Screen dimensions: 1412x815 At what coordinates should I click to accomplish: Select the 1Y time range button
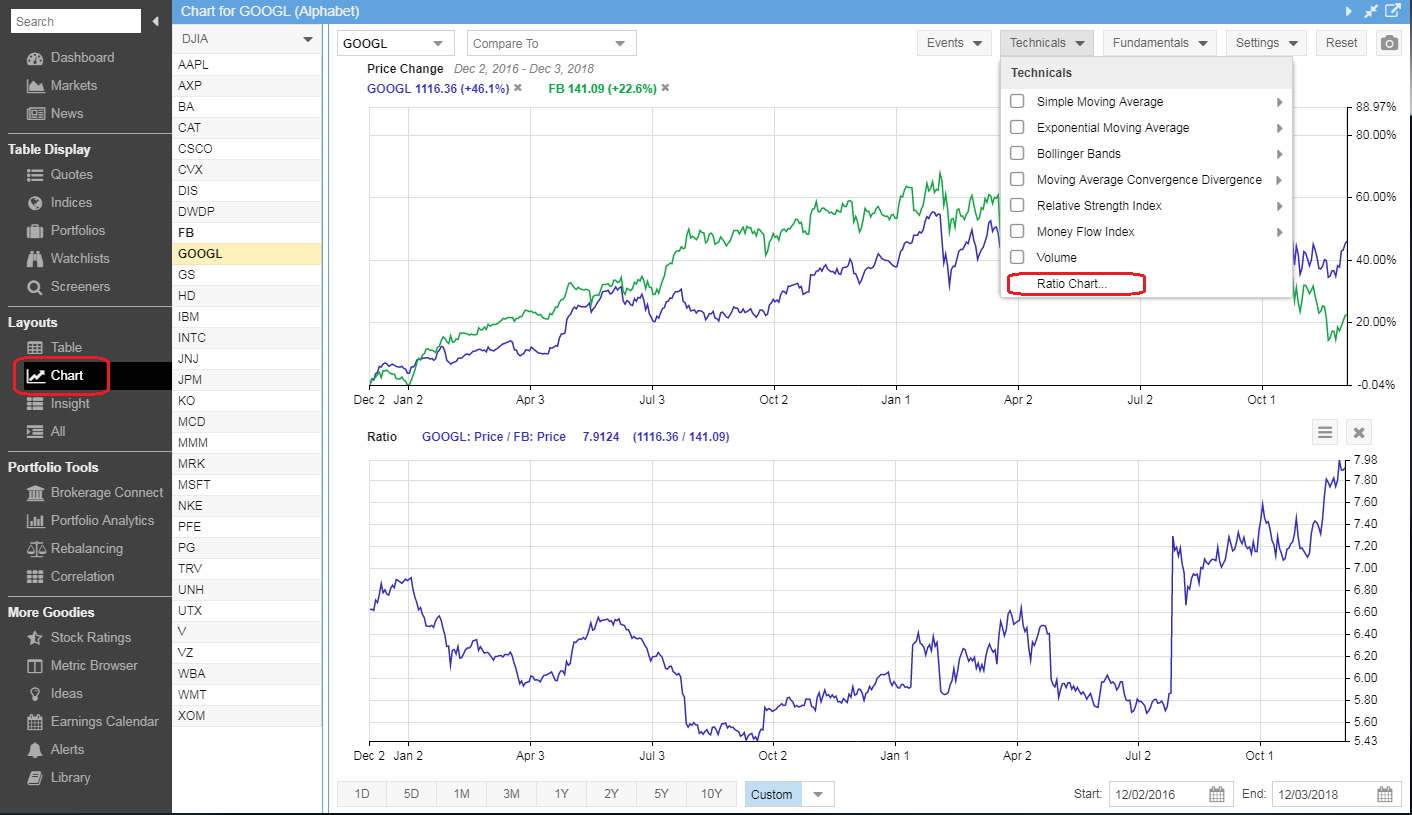(x=561, y=794)
